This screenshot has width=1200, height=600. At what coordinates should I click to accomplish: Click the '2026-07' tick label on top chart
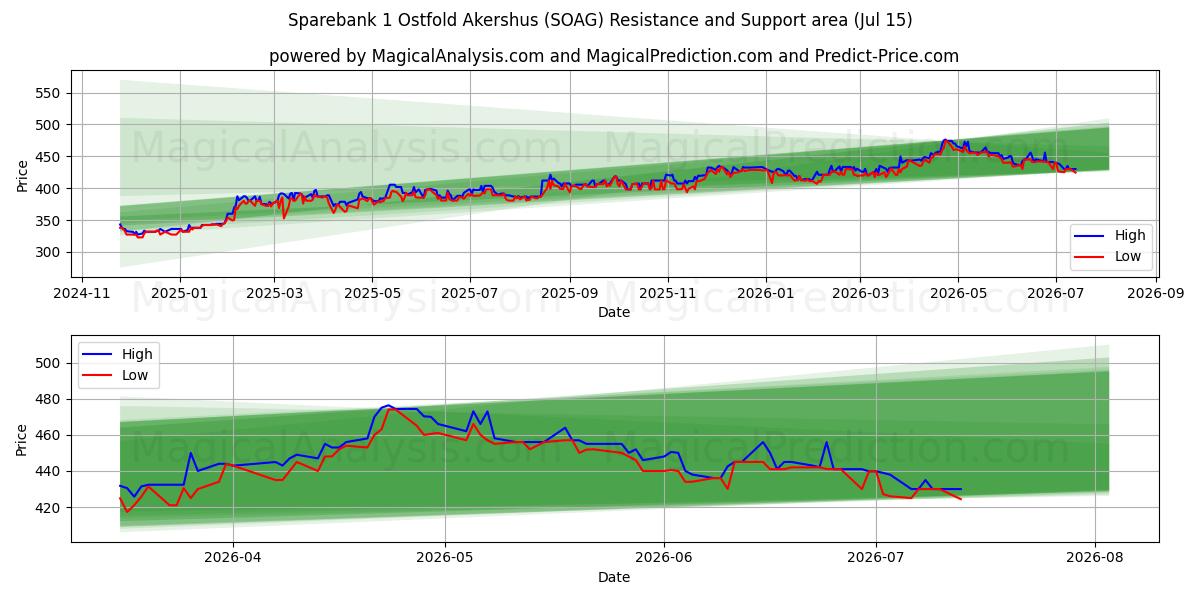[1057, 294]
